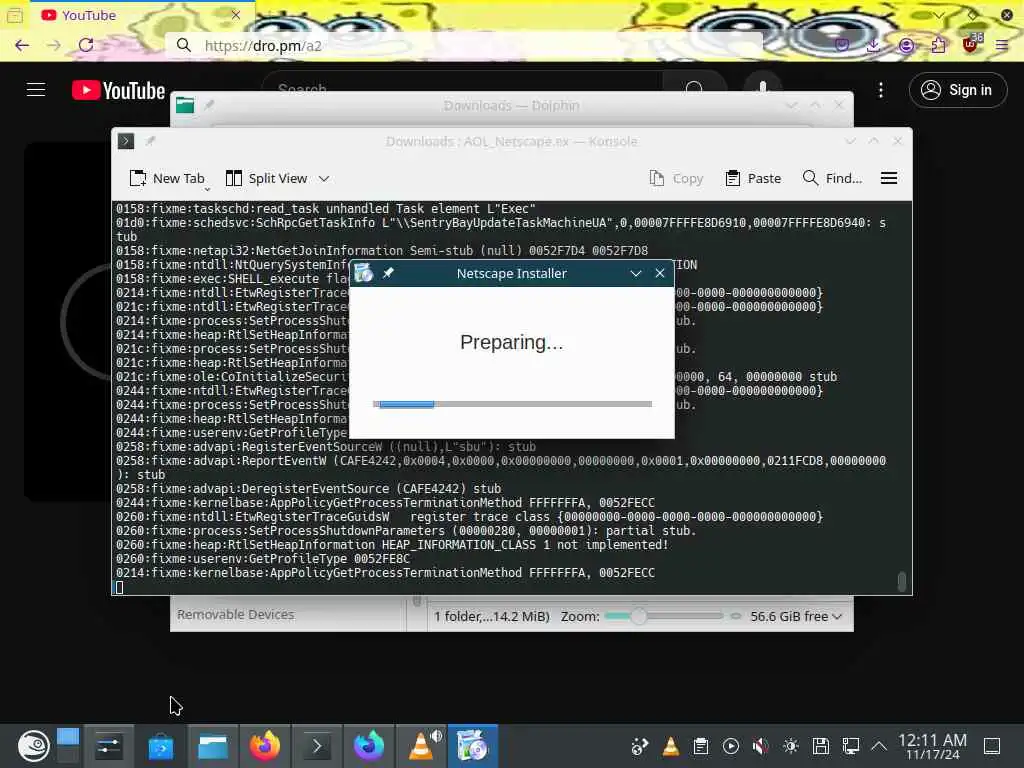Image resolution: width=1024 pixels, height=768 pixels.
Task: Toggle the muted volume tray icon
Action: pyautogui.click(x=760, y=746)
